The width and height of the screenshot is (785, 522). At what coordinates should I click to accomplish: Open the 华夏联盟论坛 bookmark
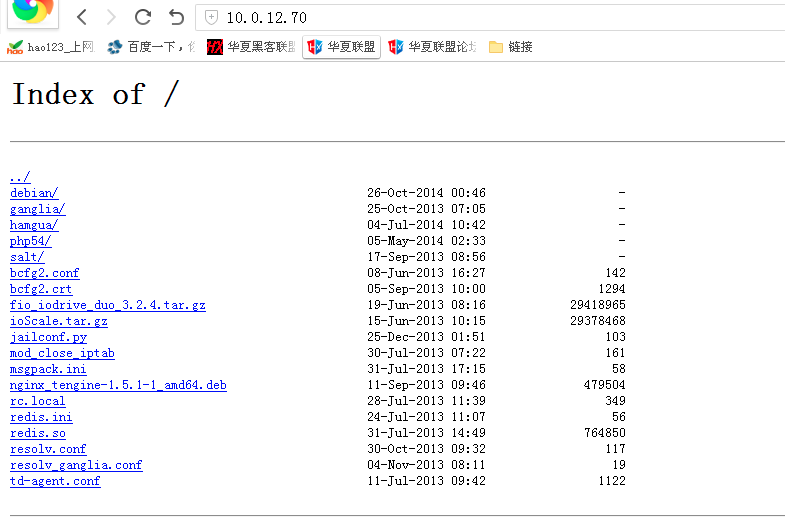(x=432, y=47)
